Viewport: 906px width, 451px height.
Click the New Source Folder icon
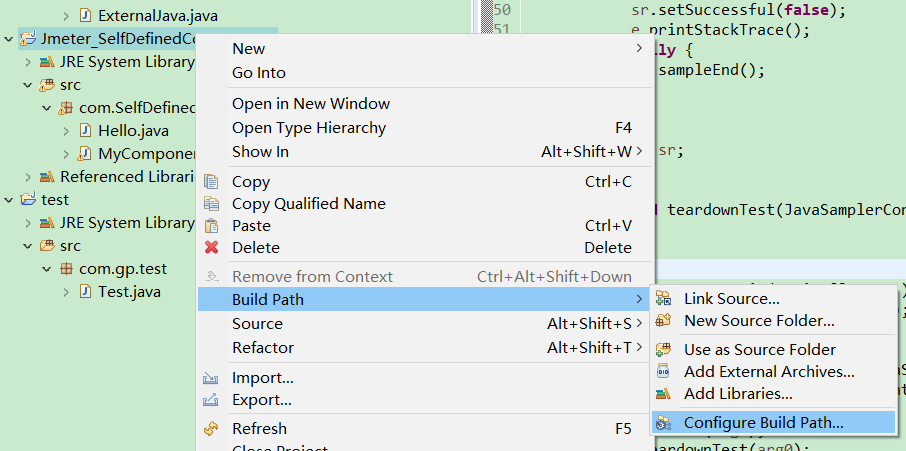click(x=663, y=321)
